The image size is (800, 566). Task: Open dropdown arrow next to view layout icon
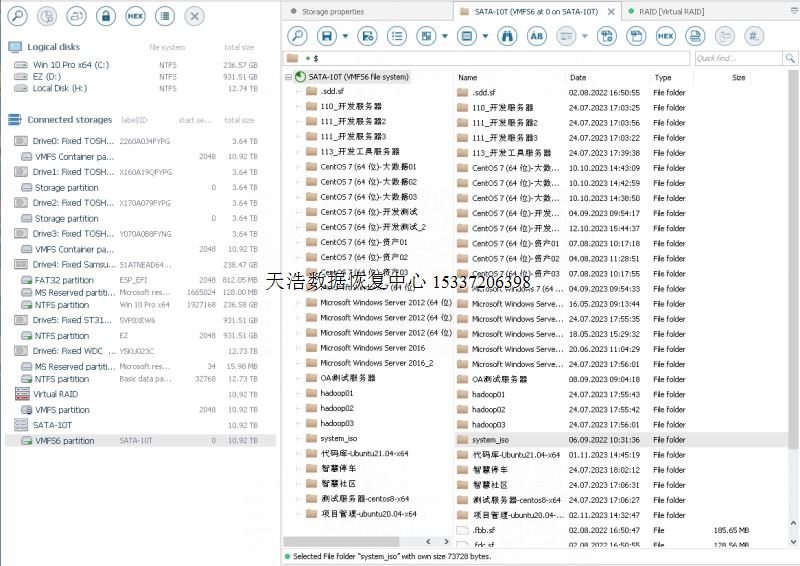tap(443, 36)
